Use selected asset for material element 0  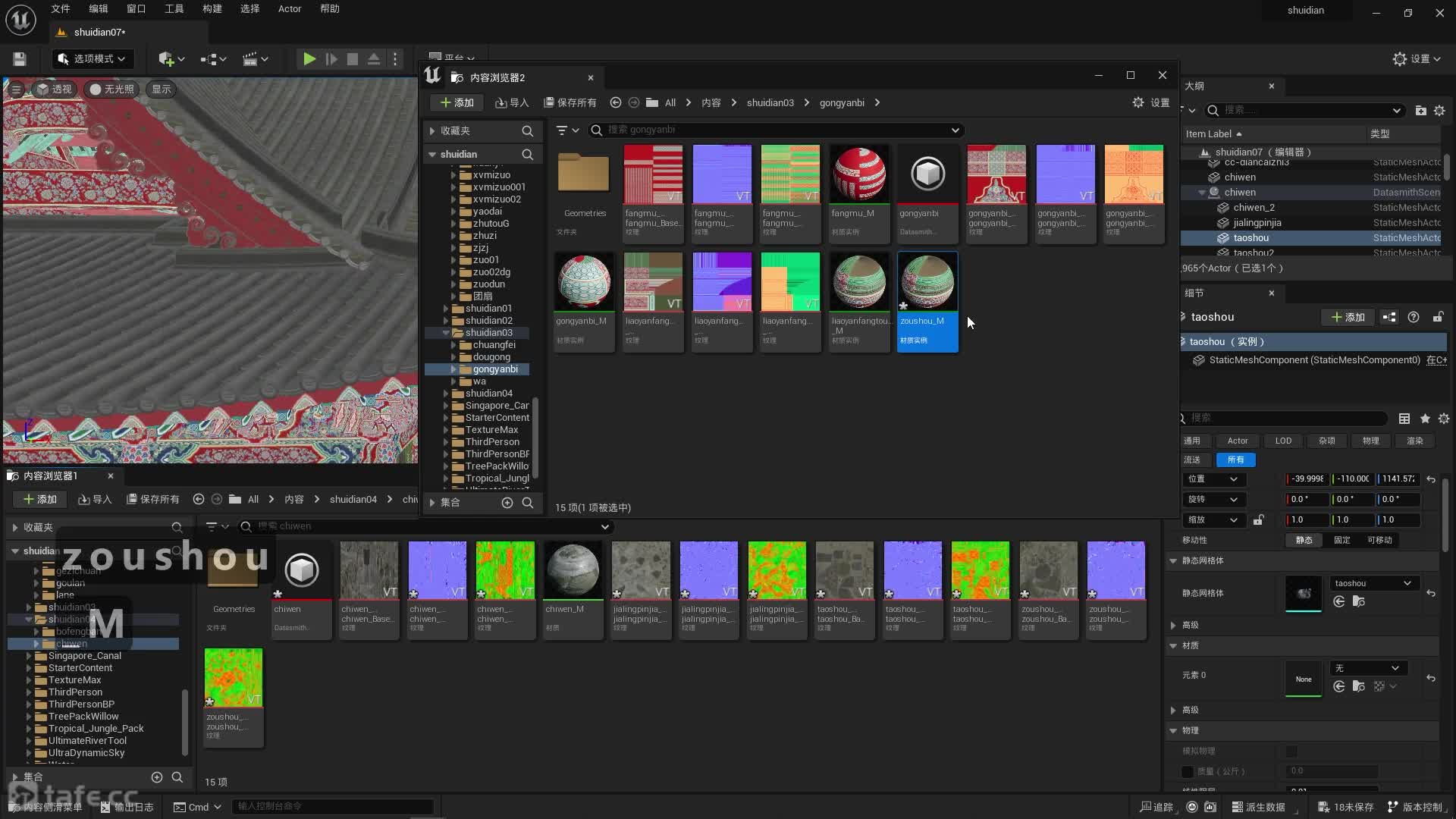click(x=1339, y=686)
